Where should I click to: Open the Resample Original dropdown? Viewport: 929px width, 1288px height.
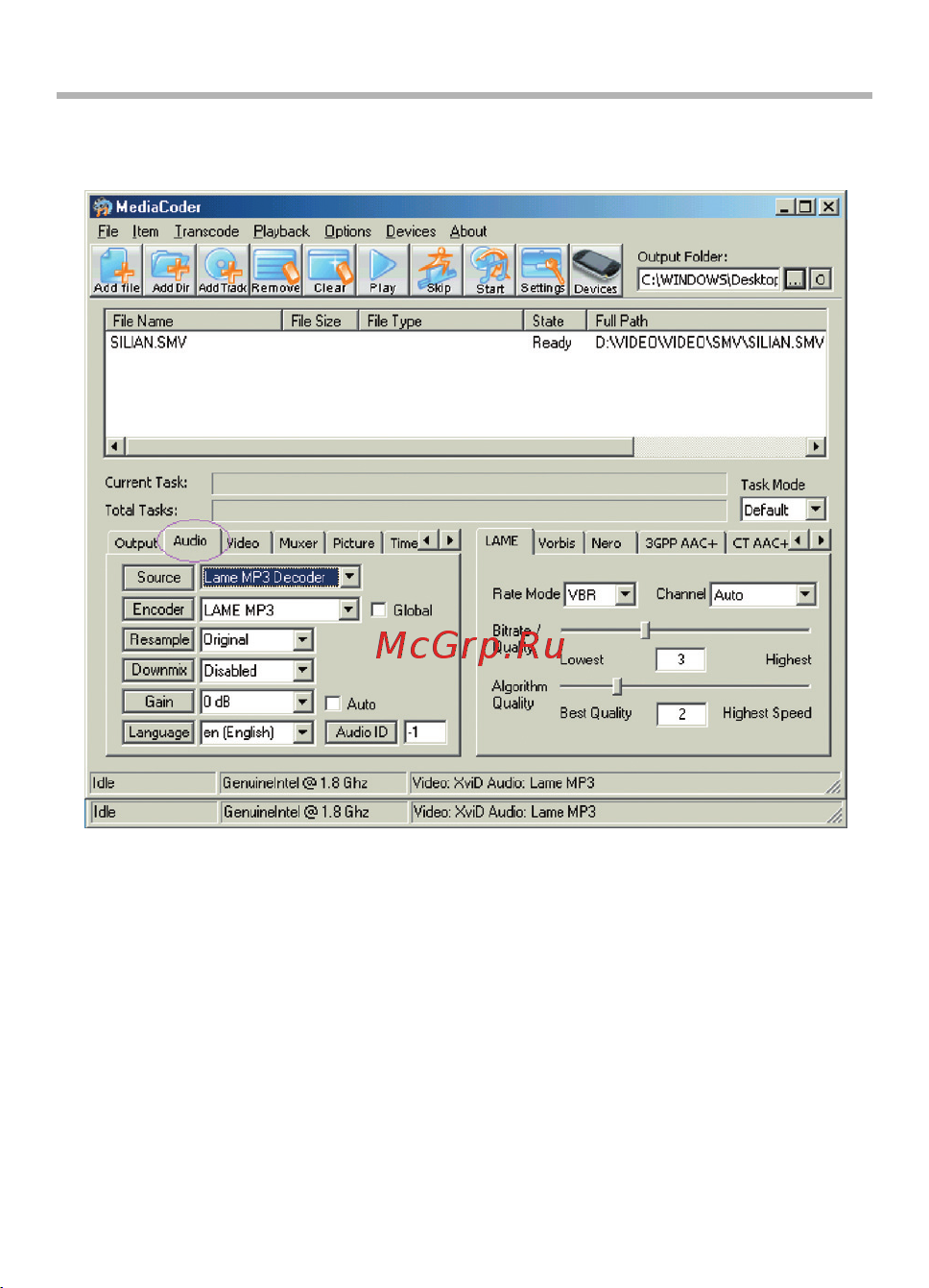pos(303,640)
